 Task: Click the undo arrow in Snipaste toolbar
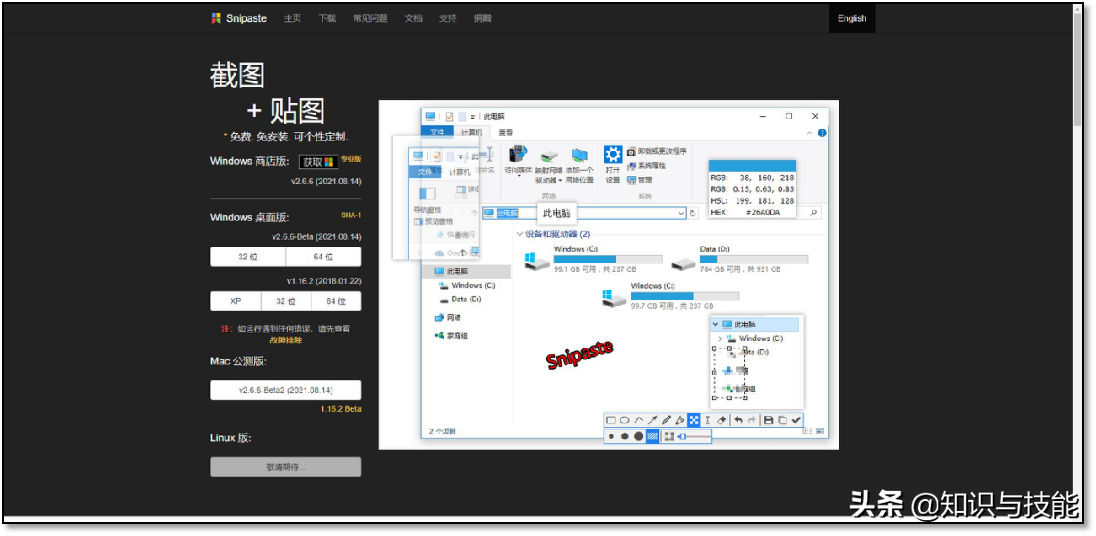[739, 420]
